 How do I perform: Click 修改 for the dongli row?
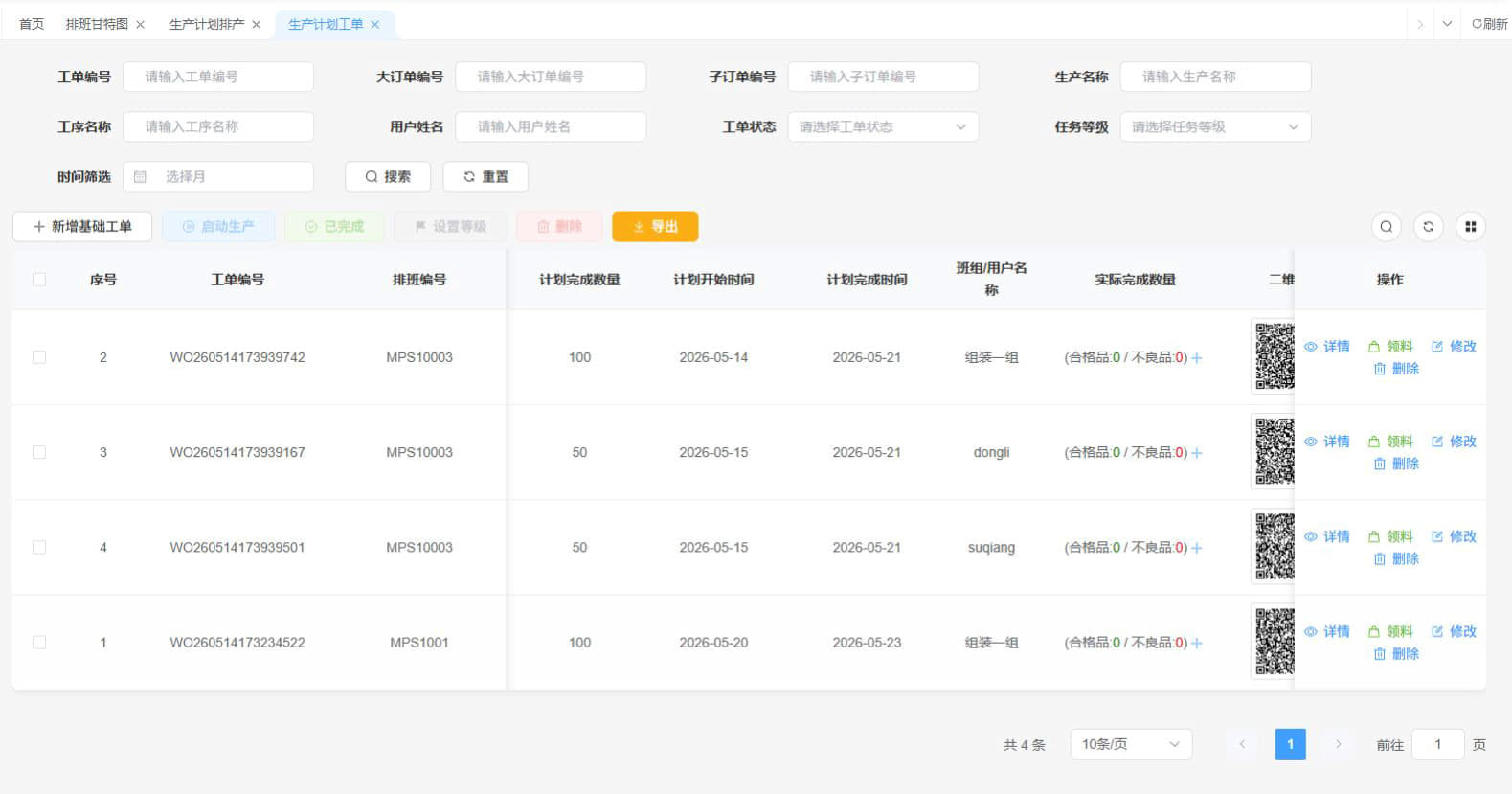1454,442
